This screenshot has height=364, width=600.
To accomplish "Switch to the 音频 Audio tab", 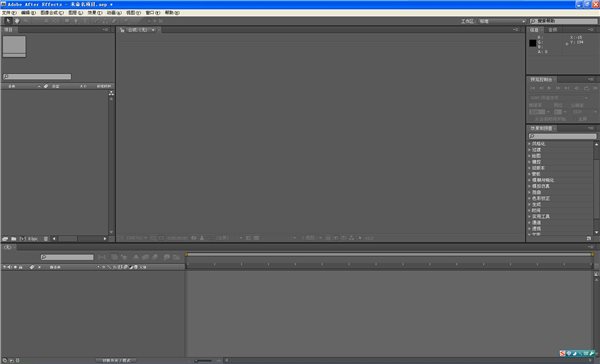I will [553, 29].
